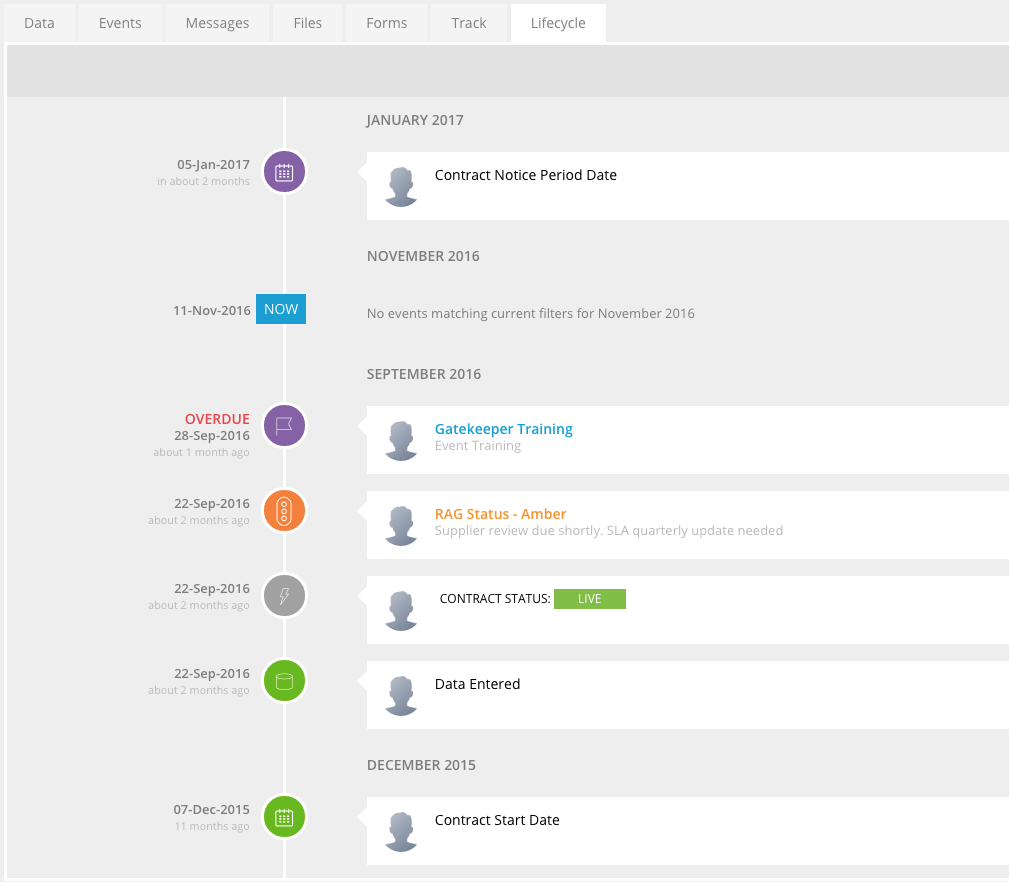Click the Data Entered event title
1009x882 pixels.
[x=477, y=684]
